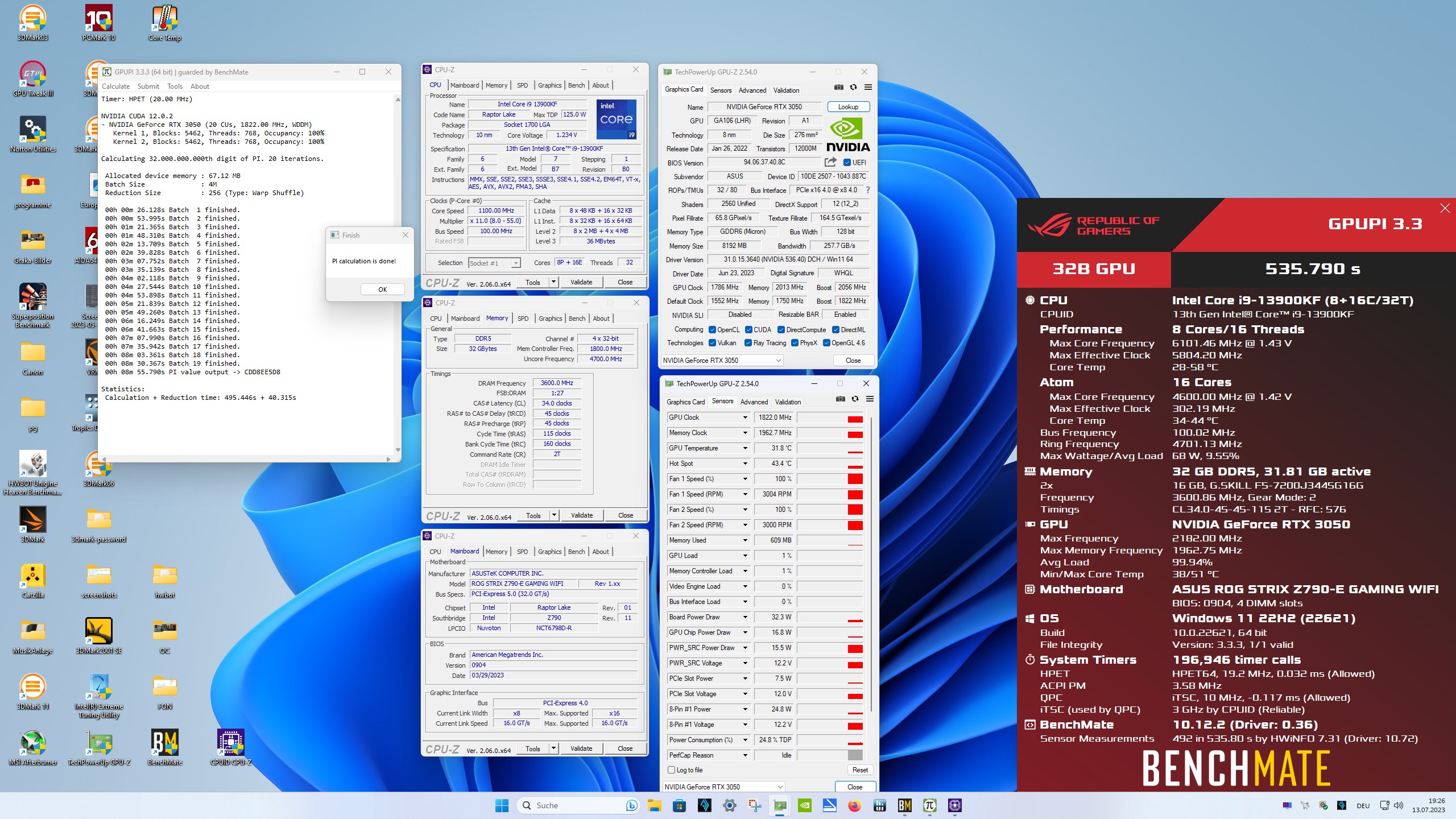
Task: Click Bus Interface question mark in GPU-Z
Action: click(x=867, y=190)
